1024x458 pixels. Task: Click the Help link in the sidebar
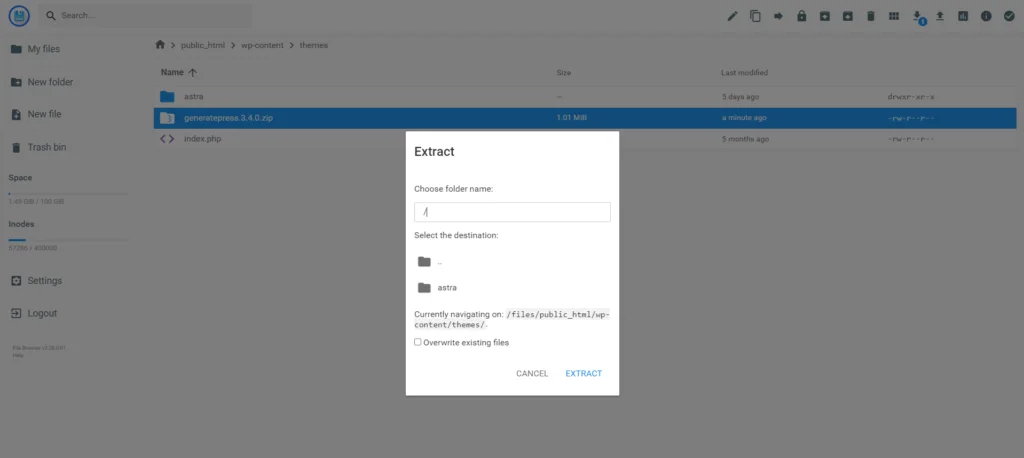(18, 355)
